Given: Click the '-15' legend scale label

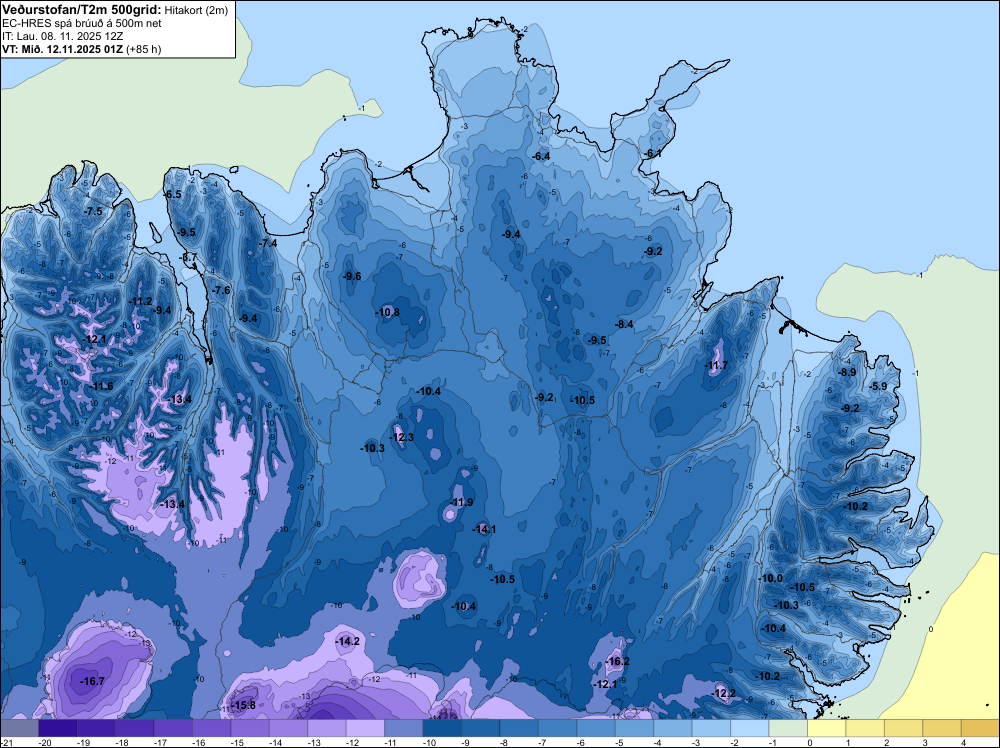Looking at the screenshot, I should click(235, 743).
